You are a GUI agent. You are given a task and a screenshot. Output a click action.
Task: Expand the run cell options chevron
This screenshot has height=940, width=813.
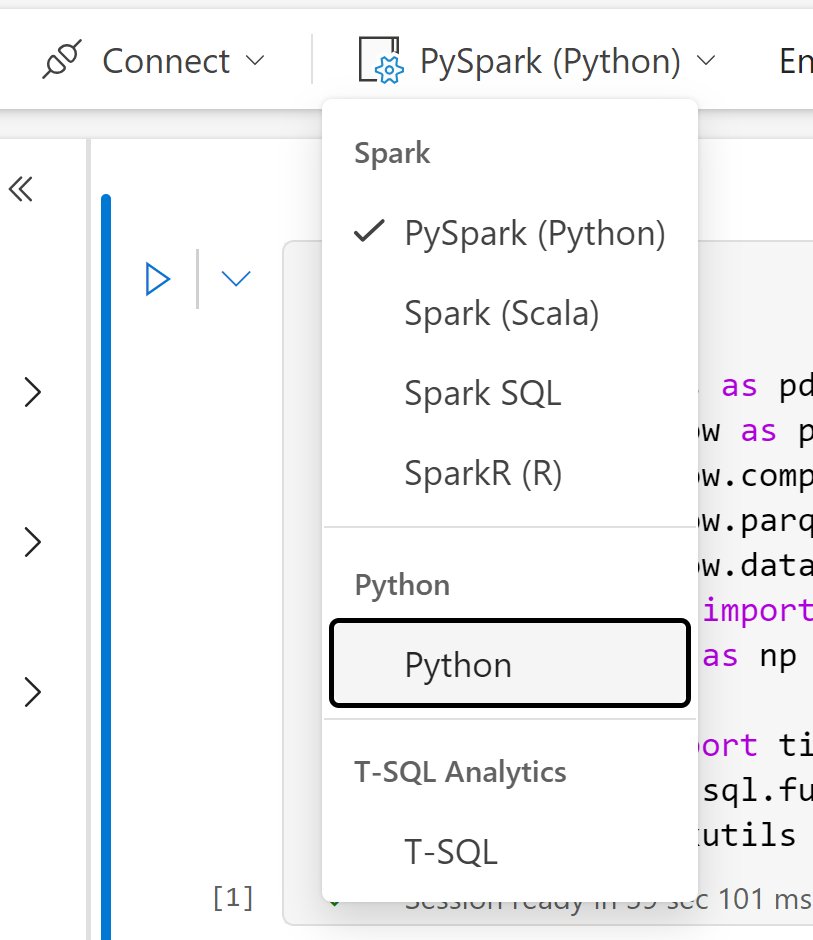coord(236,279)
